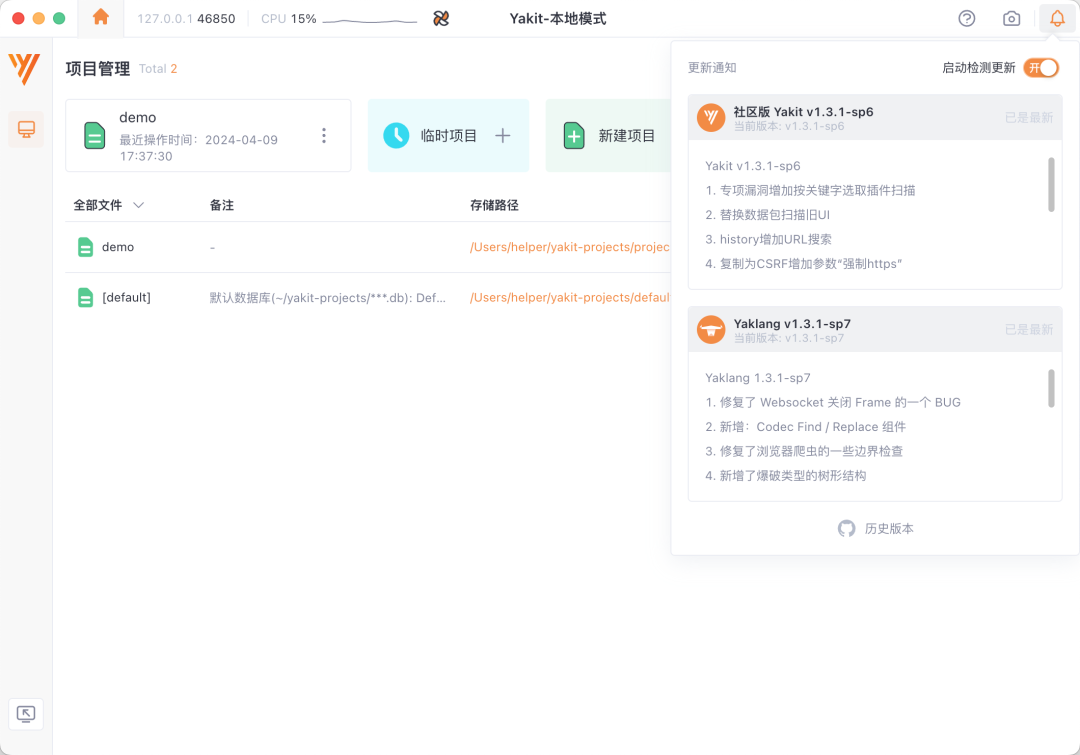Click the green file icon on demo card
Image resolution: width=1080 pixels, height=755 pixels.
click(94, 136)
